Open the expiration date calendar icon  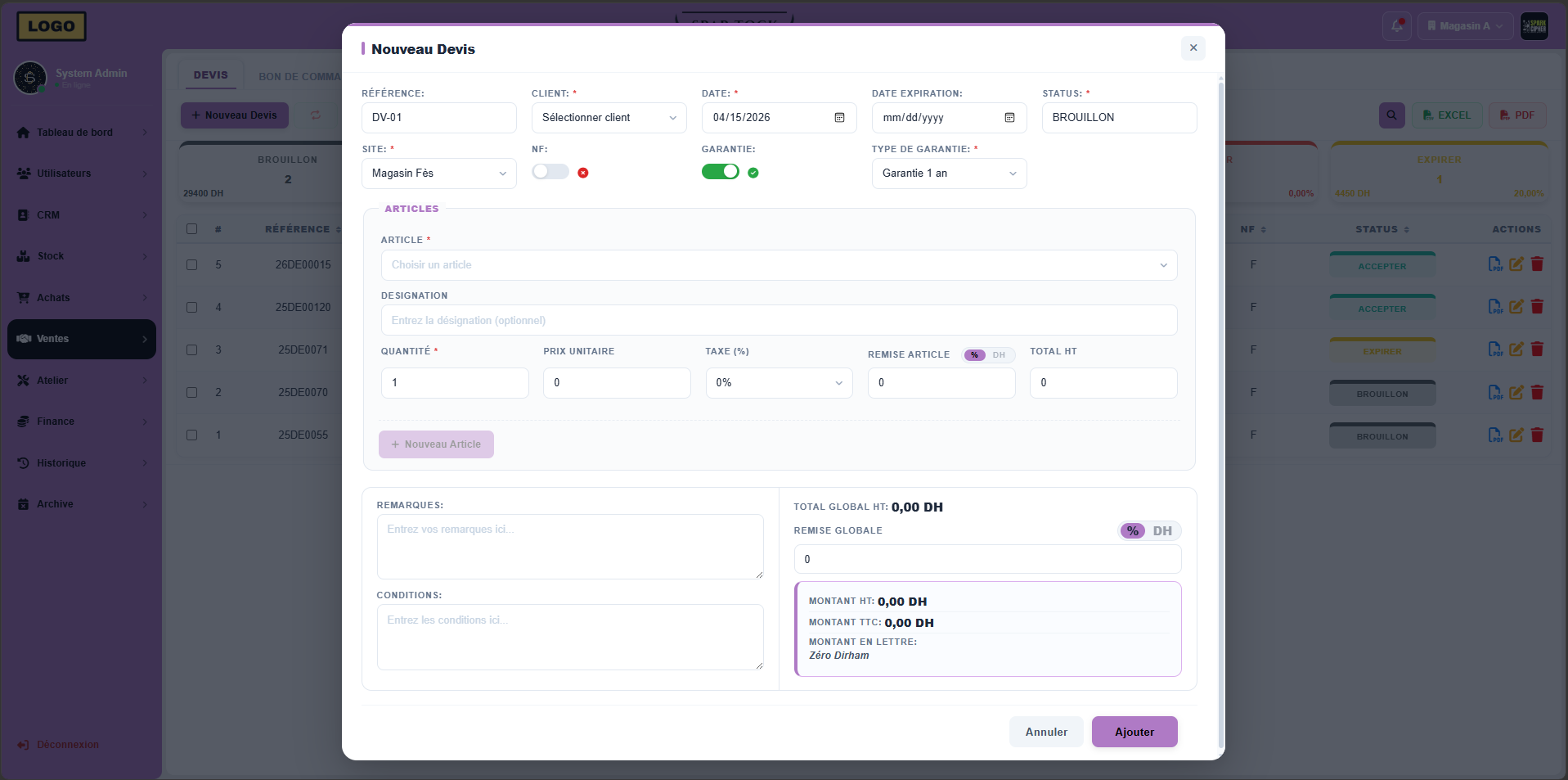1009,118
